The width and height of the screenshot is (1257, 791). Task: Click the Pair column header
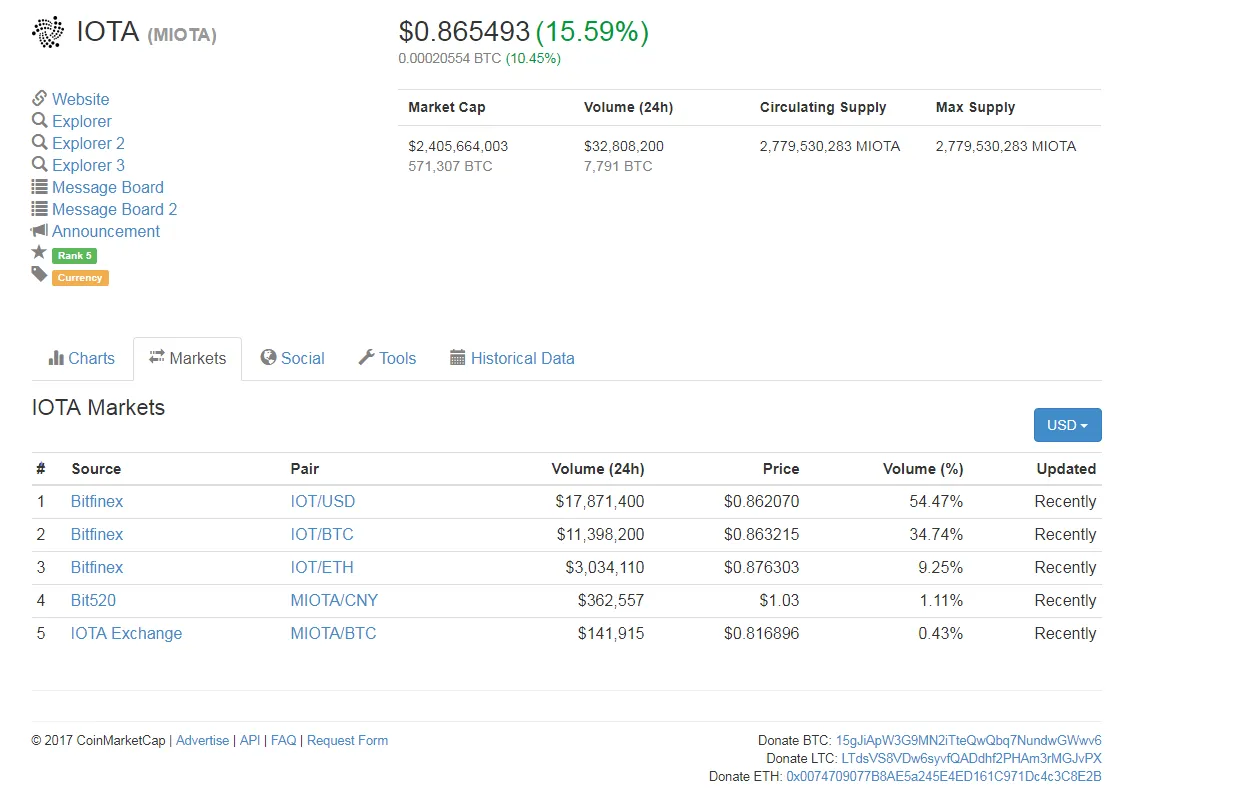305,468
